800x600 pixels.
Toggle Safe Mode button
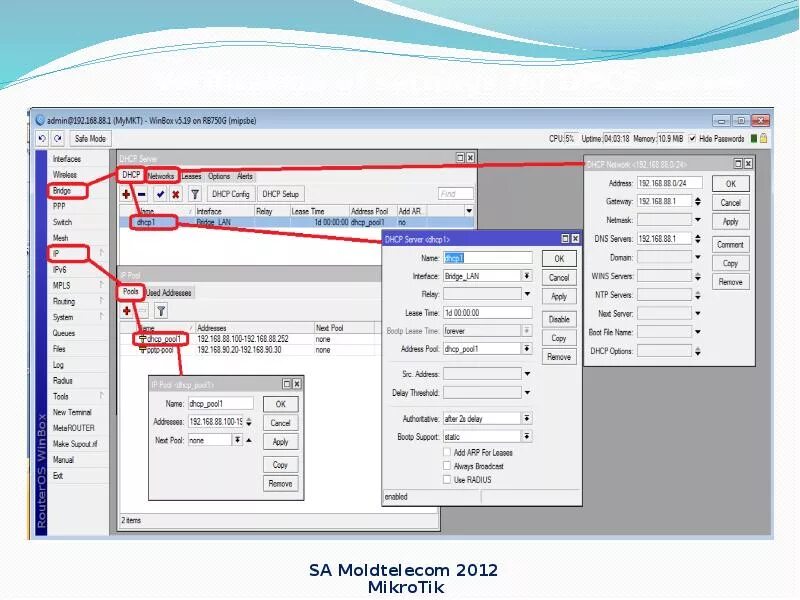tap(90, 138)
